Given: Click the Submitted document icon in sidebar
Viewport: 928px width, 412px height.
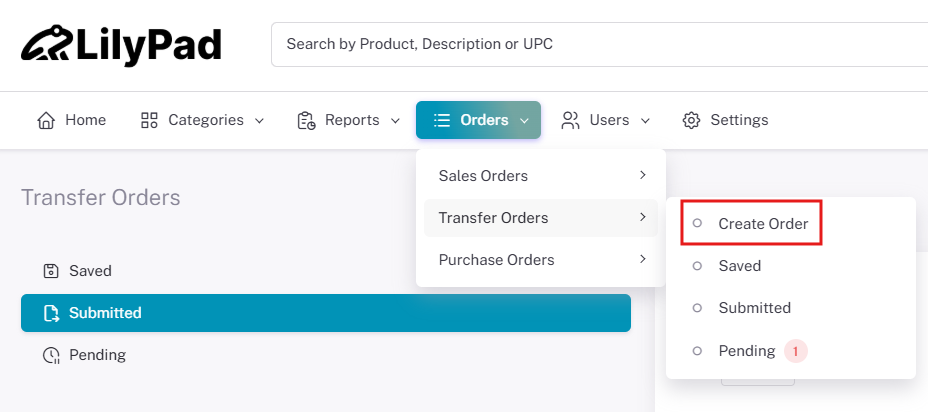Looking at the screenshot, I should 51,313.
